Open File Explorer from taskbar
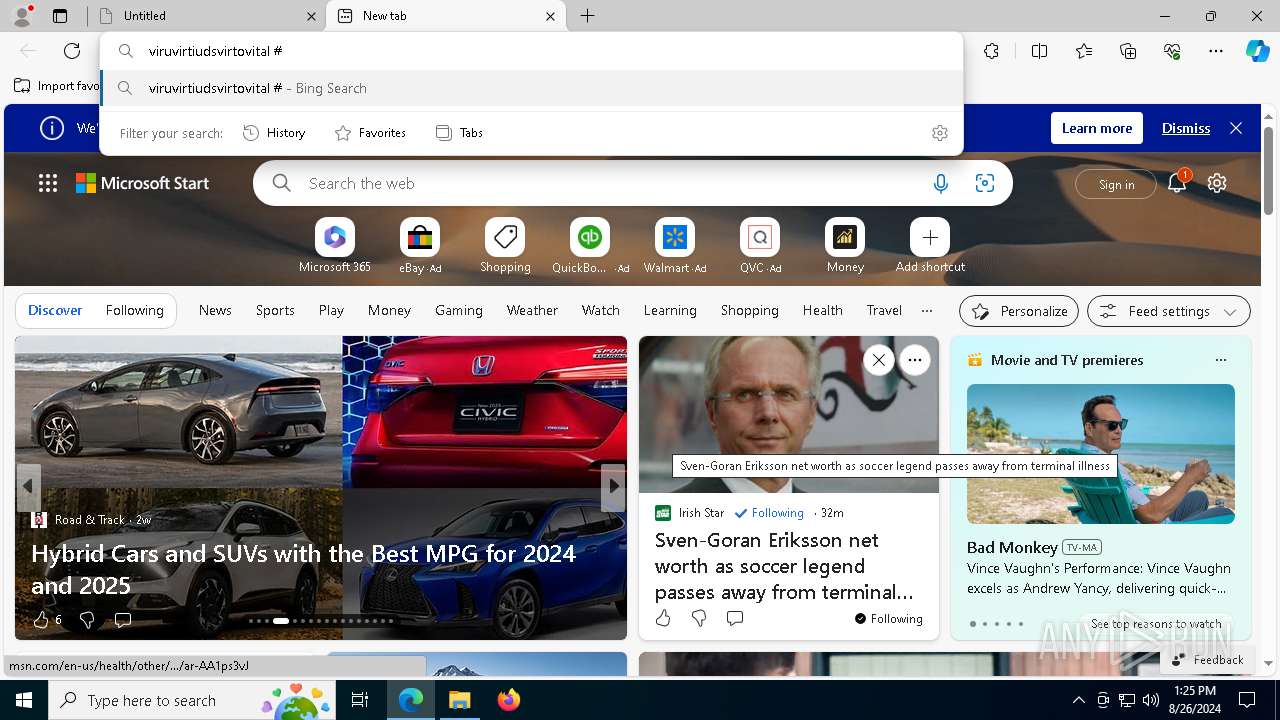1280x720 pixels. point(459,700)
